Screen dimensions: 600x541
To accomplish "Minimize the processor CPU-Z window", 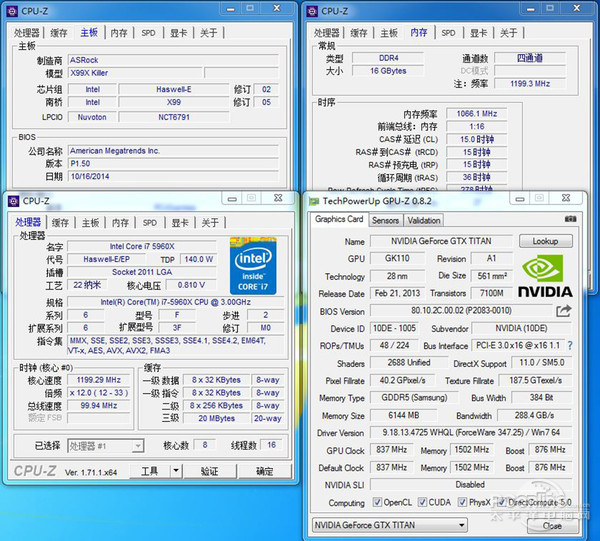I will 232,198.
